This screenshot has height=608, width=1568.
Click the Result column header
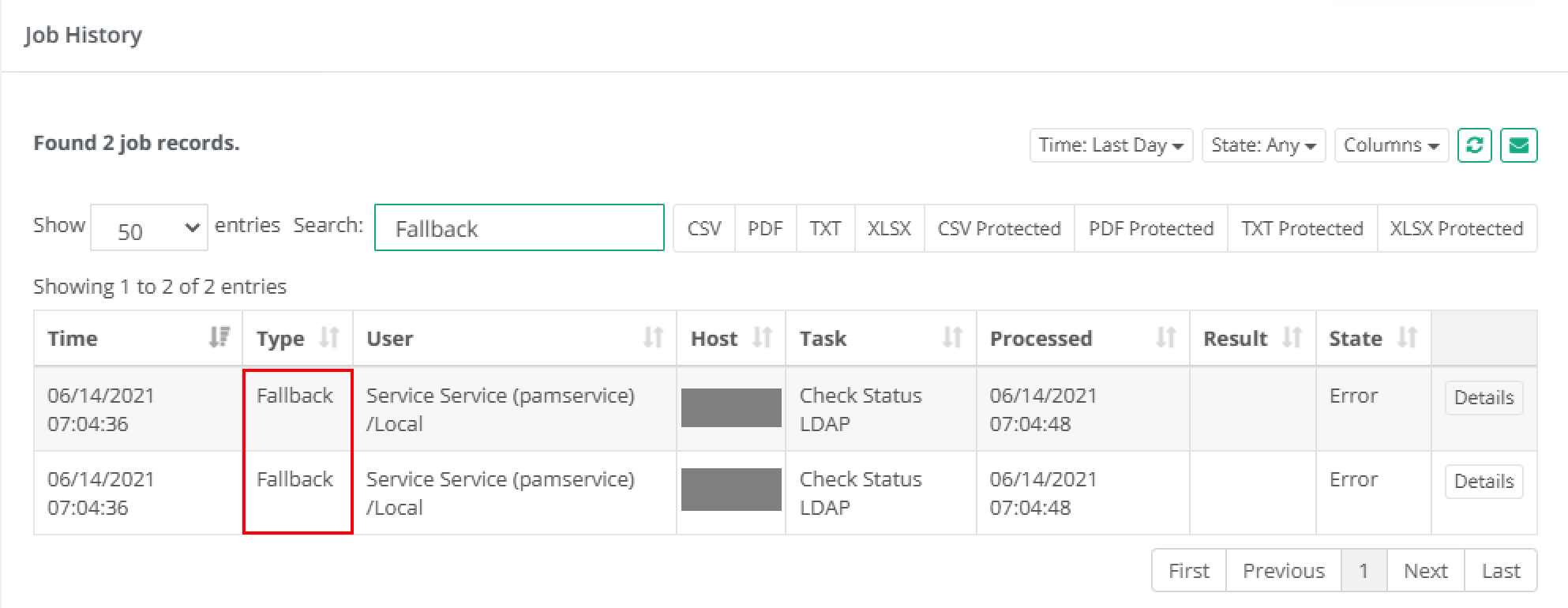coord(1253,338)
